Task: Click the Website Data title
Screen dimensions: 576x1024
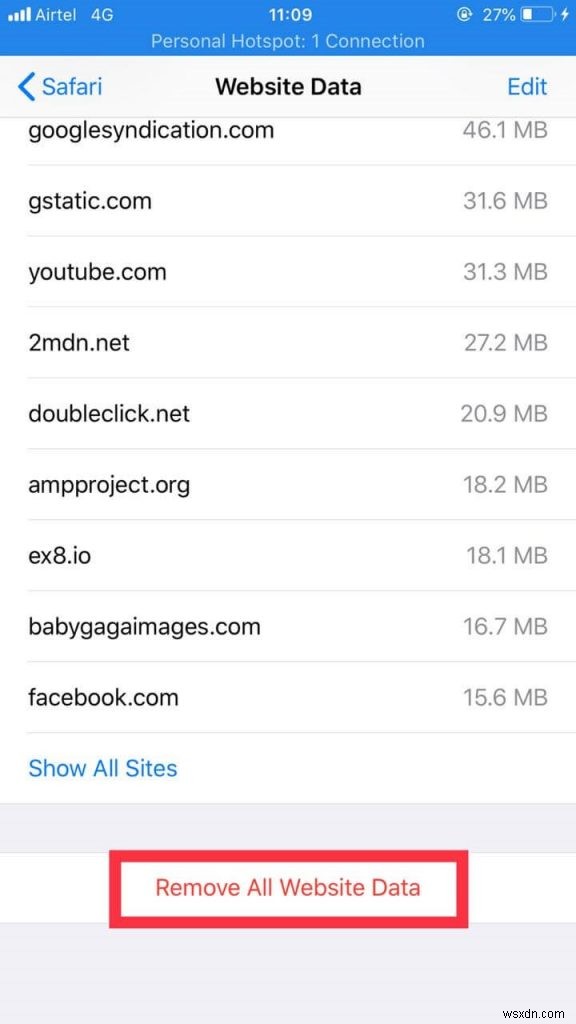Action: point(288,87)
